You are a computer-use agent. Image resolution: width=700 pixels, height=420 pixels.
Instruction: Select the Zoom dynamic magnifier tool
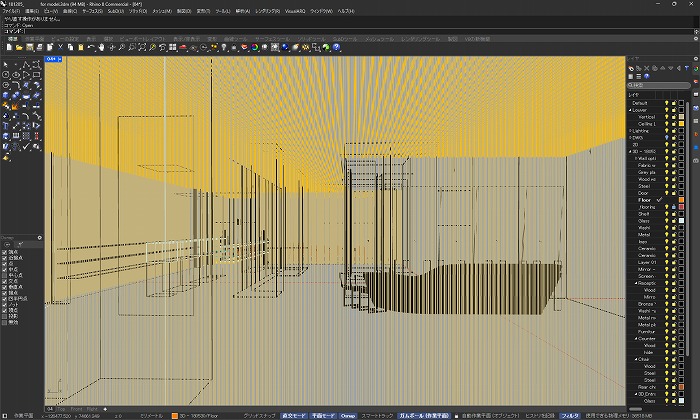point(122,47)
